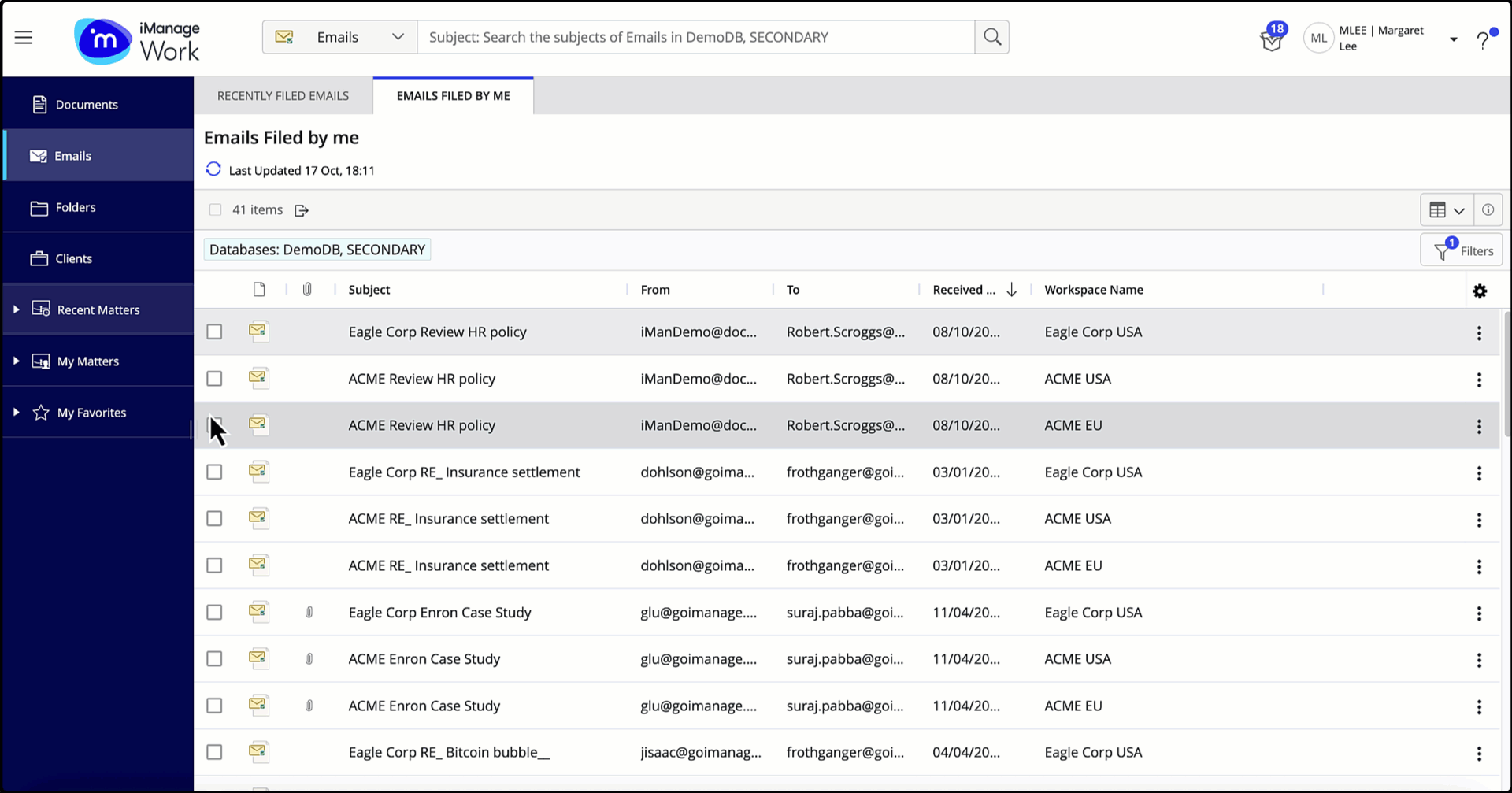Viewport: 1512px width, 793px height.
Task: Check the select-all items checkbox
Action: click(x=215, y=209)
